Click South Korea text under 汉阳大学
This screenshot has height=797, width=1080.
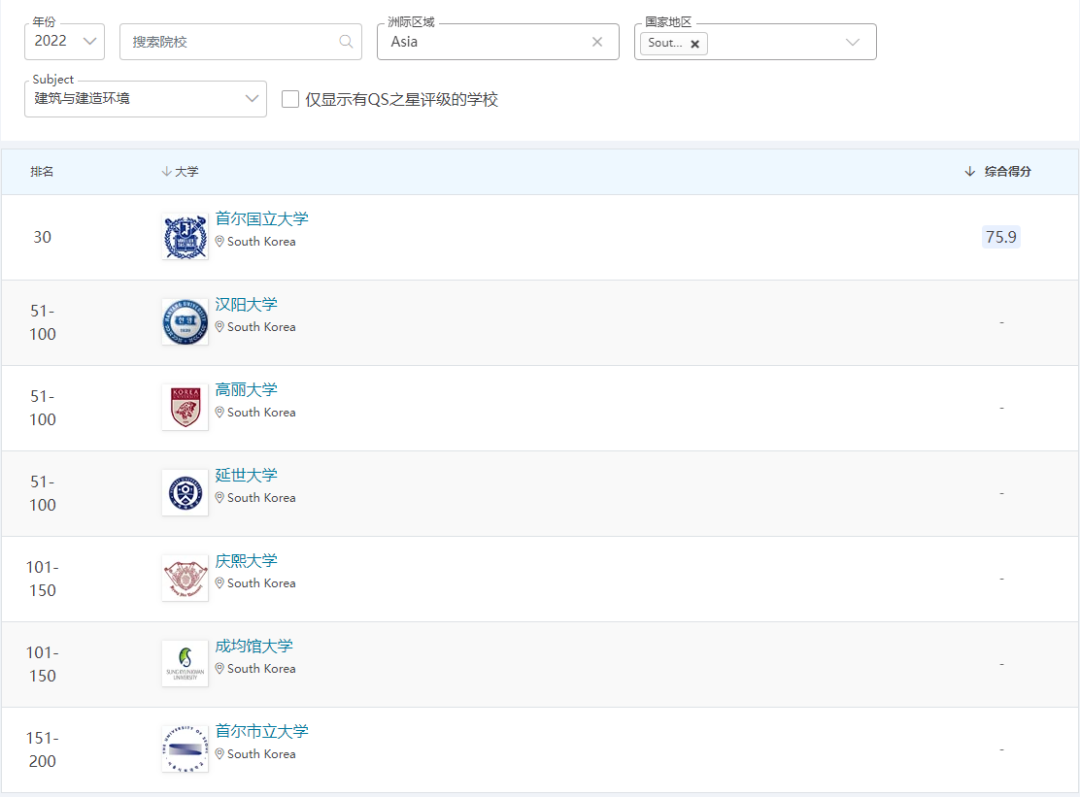coord(262,327)
